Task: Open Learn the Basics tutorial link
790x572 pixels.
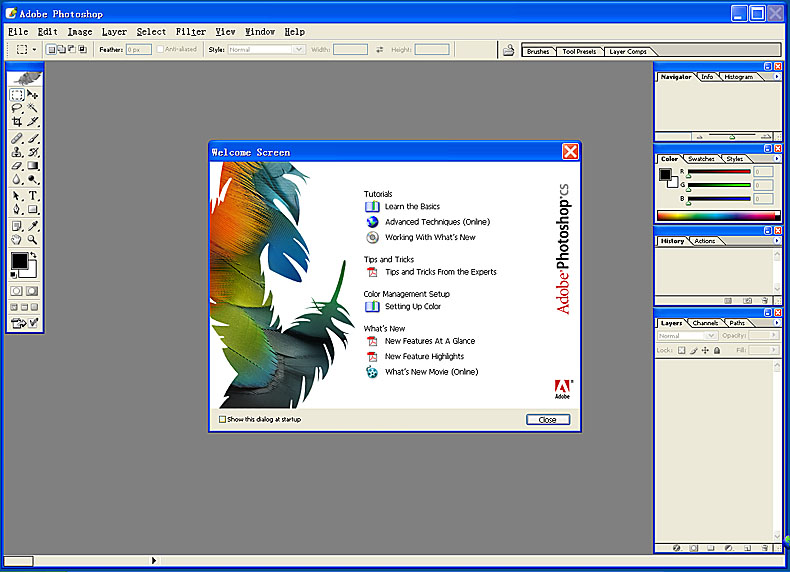Action: tap(412, 206)
